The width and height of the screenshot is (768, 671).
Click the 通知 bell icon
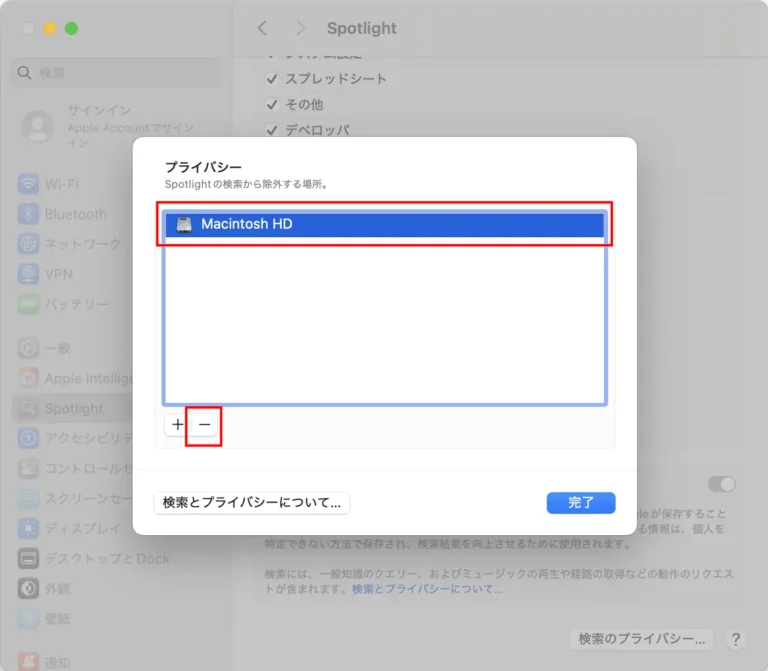tap(28, 661)
